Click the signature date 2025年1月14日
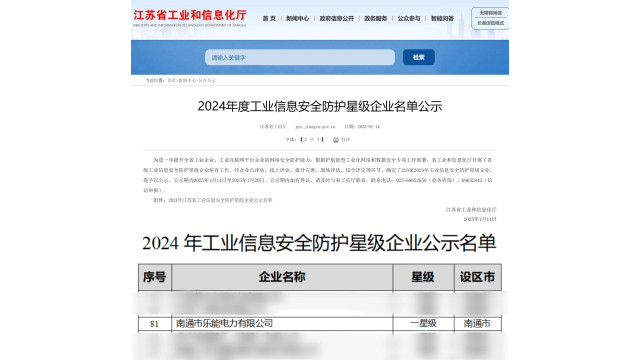The height and width of the screenshot is (360, 640). 480,219
